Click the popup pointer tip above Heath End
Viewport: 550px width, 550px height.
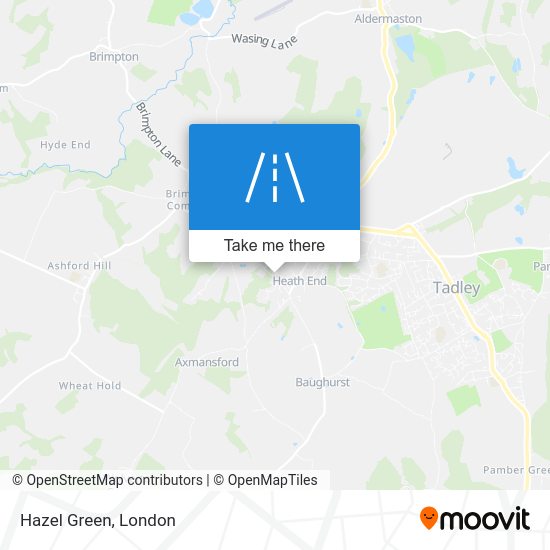[x=274, y=269]
